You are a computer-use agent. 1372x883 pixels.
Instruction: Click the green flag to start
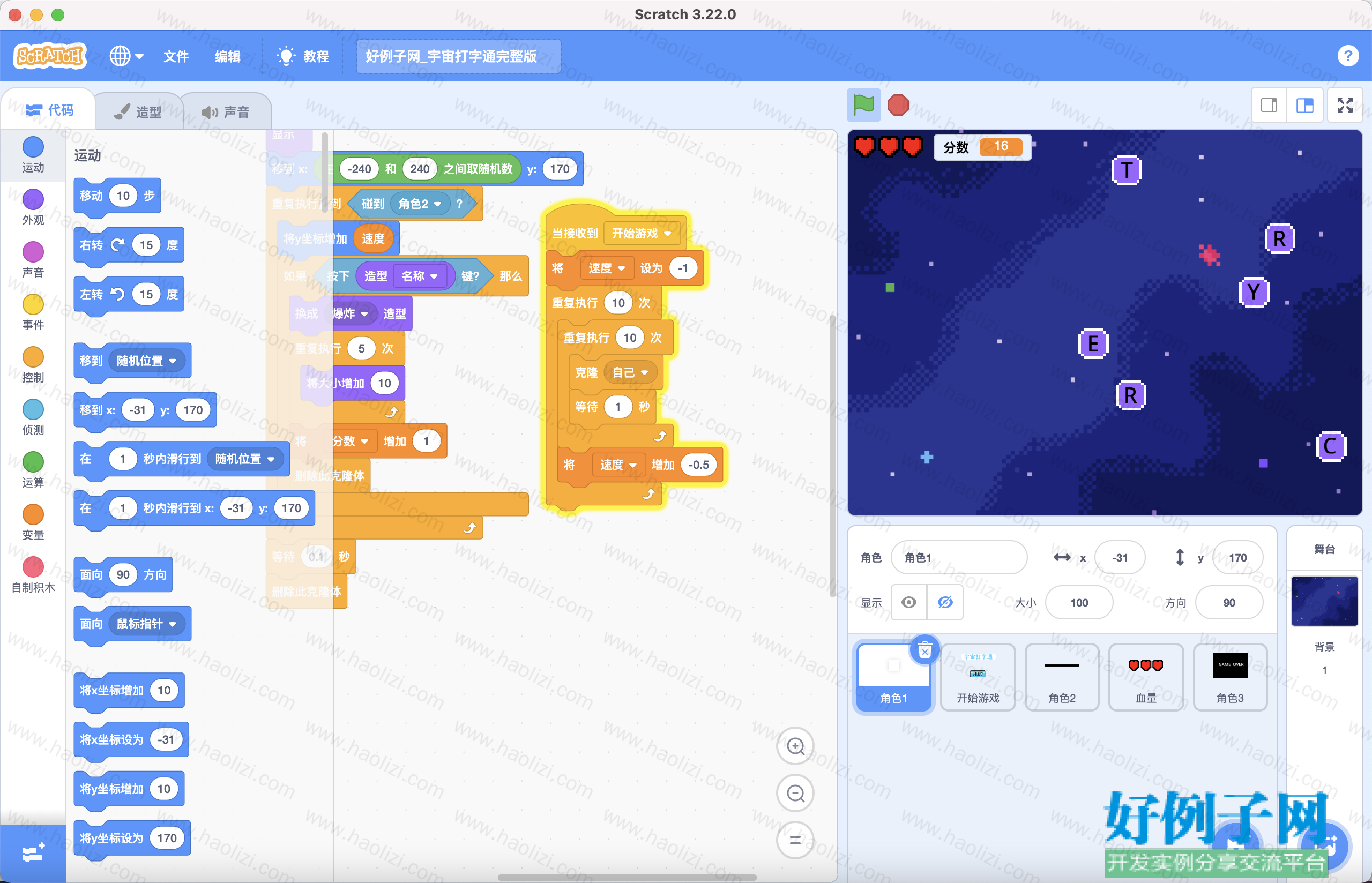click(863, 105)
